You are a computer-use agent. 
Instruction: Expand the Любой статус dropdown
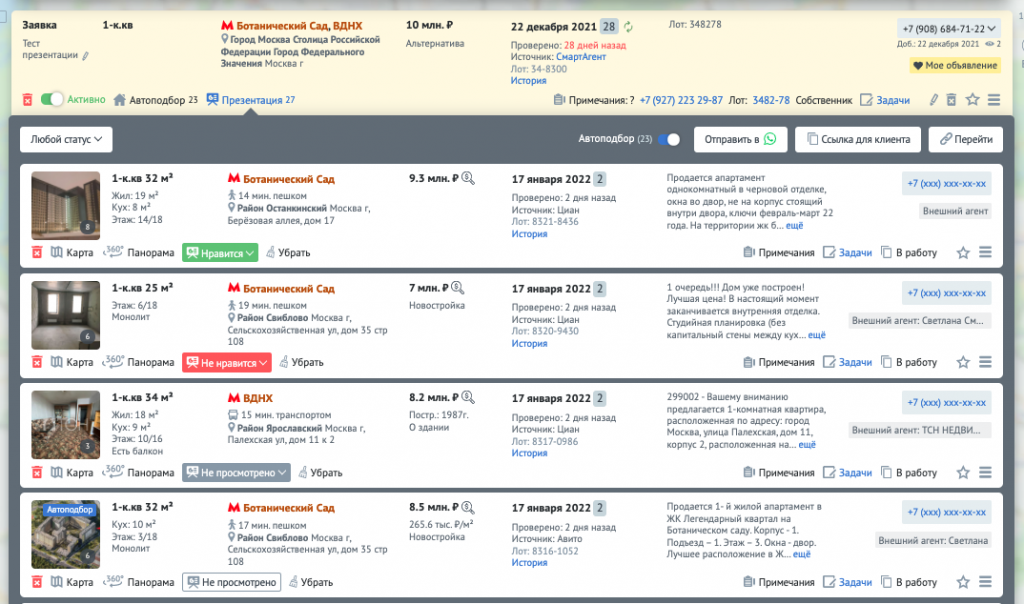point(66,140)
